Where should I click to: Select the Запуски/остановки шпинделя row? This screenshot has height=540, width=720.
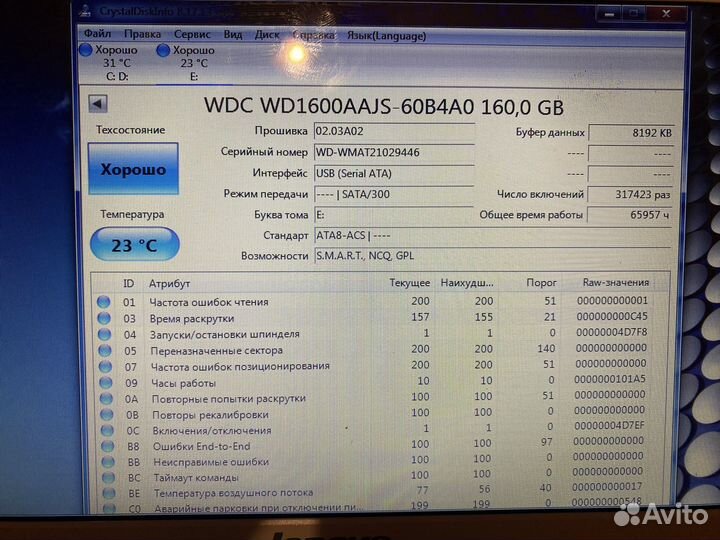(x=377, y=334)
